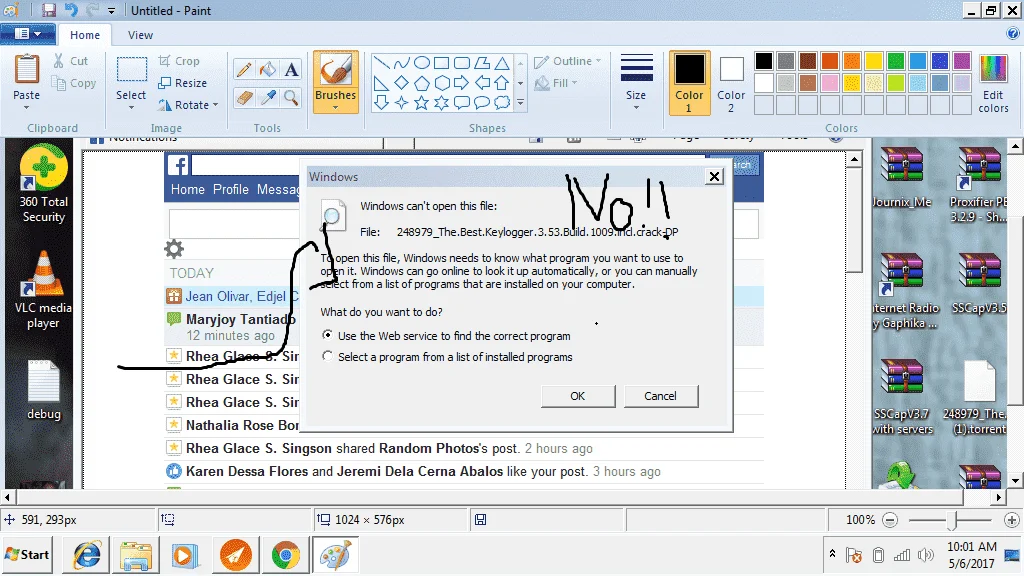
Task: Click the Undo arrow in title bar
Action: [71, 10]
